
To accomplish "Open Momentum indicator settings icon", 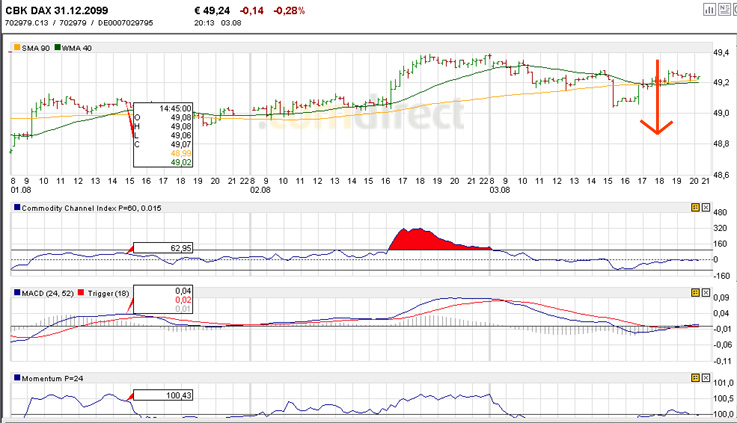I will pyautogui.click(x=696, y=378).
